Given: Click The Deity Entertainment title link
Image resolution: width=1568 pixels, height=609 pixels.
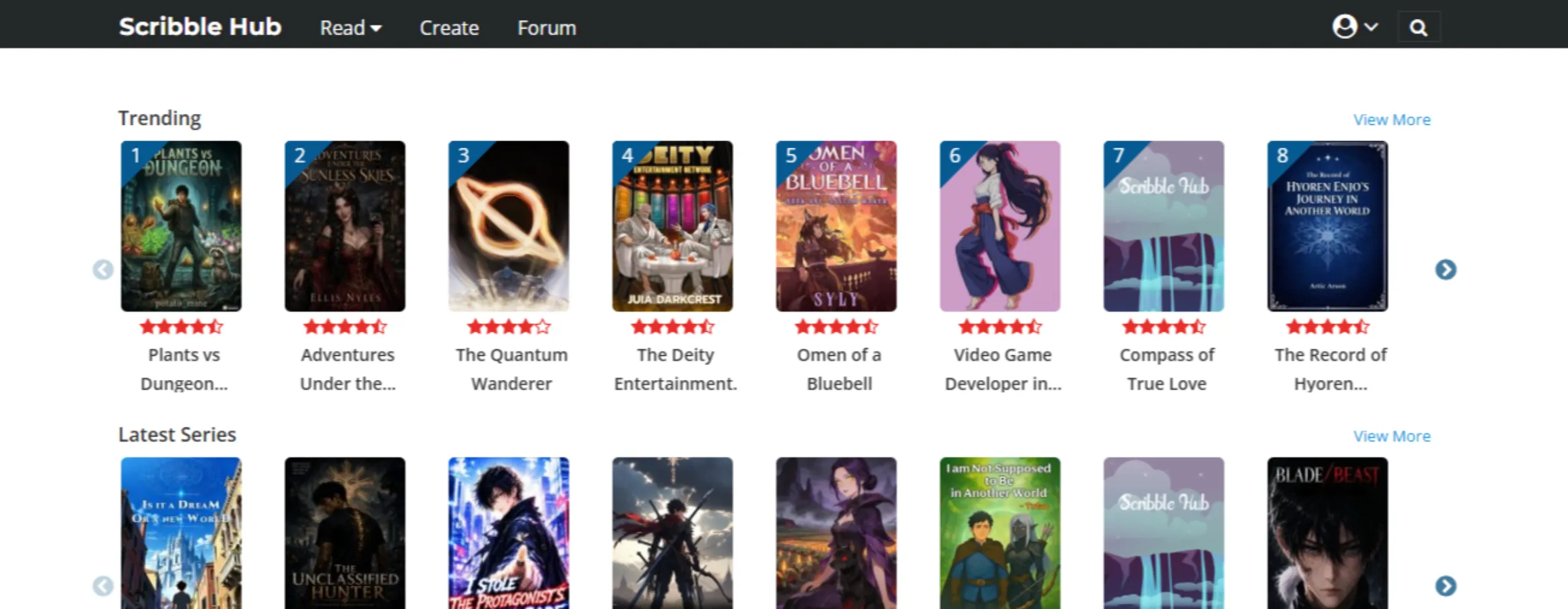Looking at the screenshot, I should coord(675,369).
